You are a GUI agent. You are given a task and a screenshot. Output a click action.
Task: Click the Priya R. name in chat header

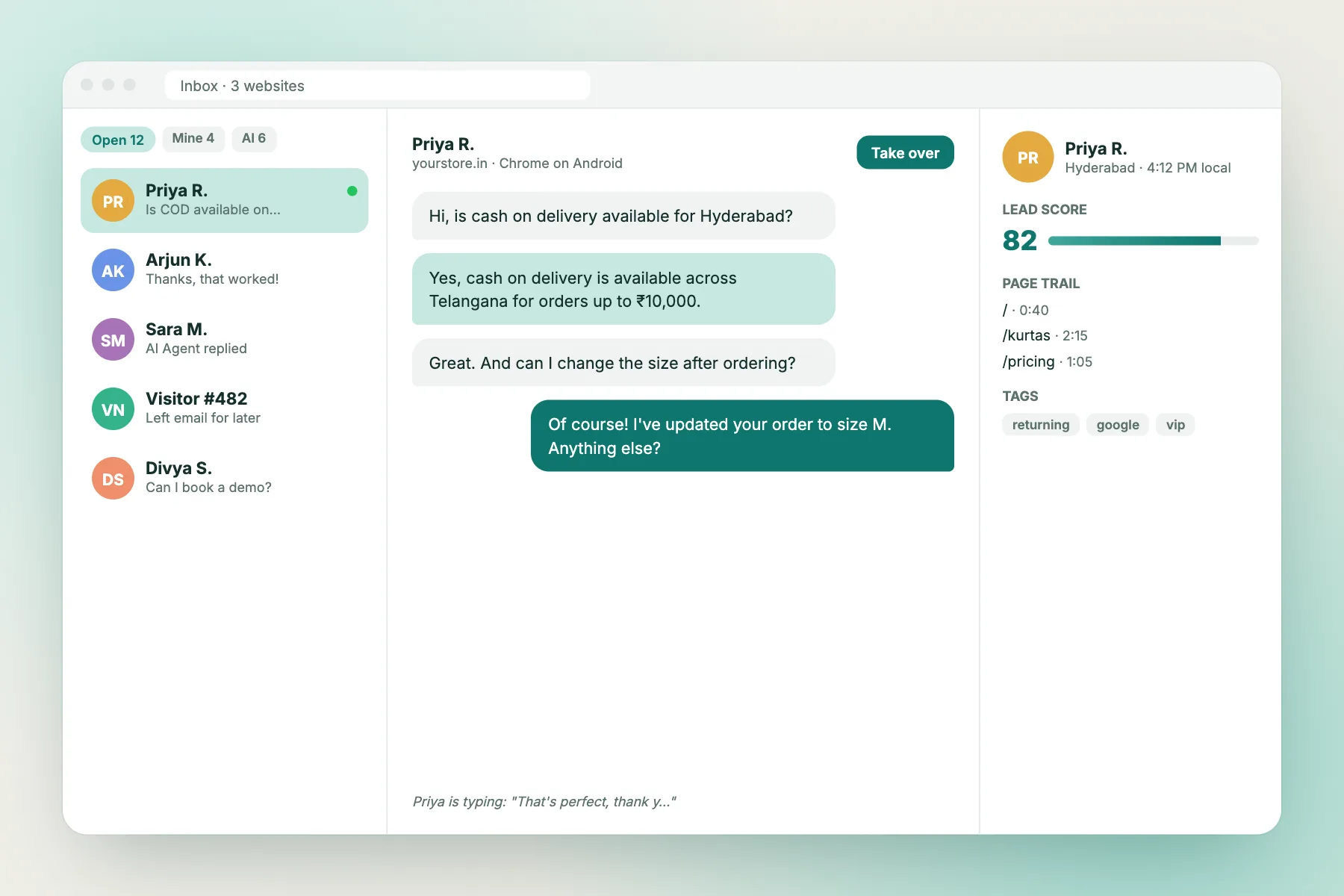pos(443,144)
